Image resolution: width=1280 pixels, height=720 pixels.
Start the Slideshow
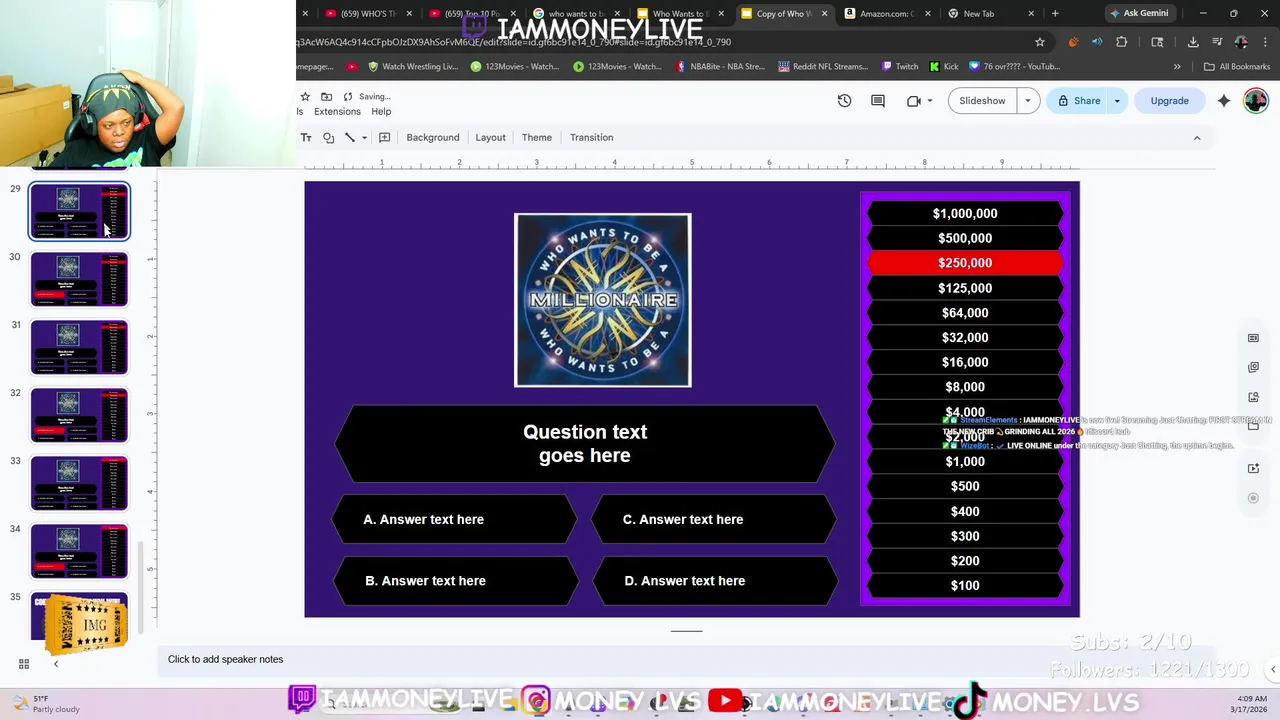tap(983, 101)
